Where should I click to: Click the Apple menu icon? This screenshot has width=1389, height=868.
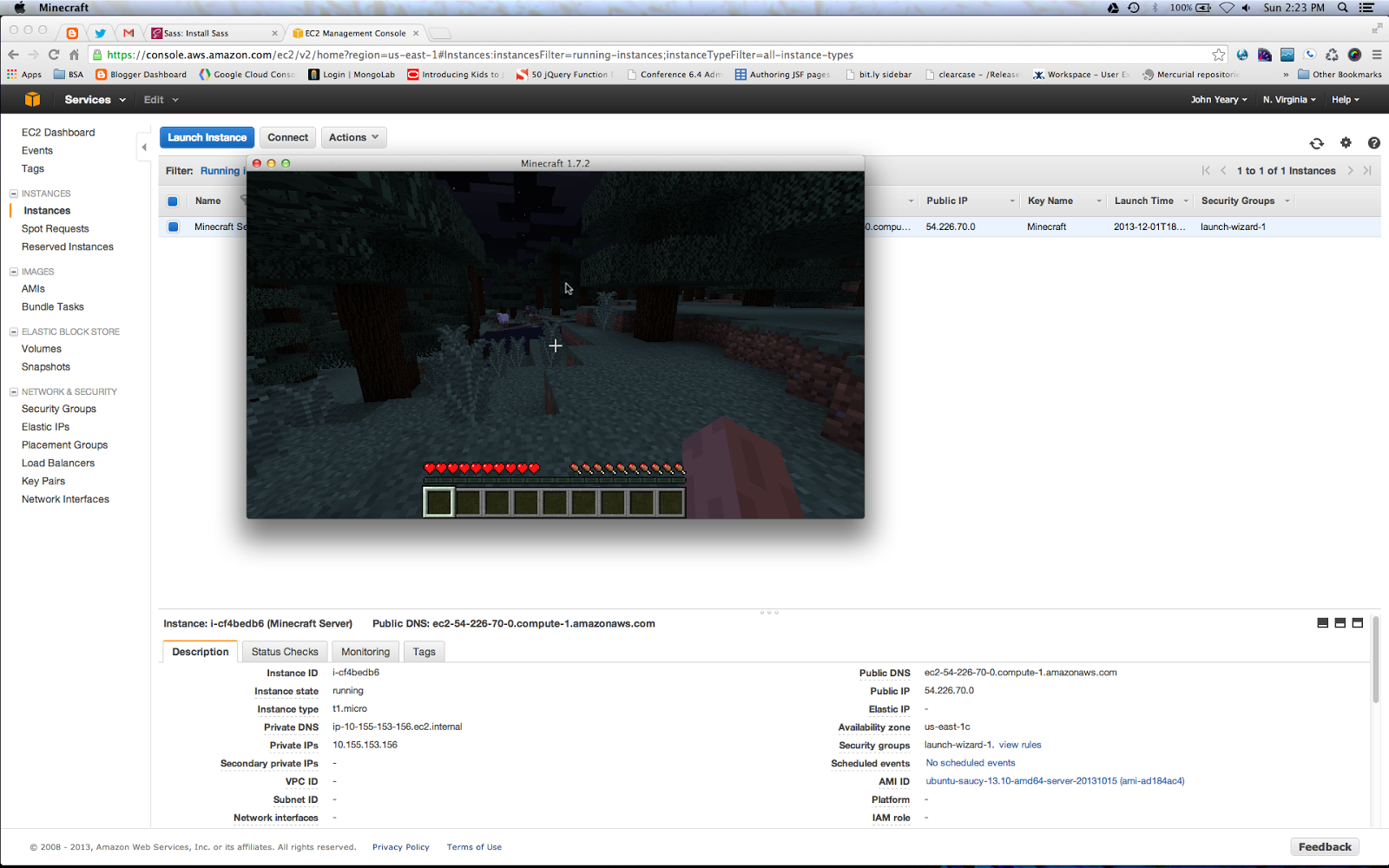click(x=19, y=8)
